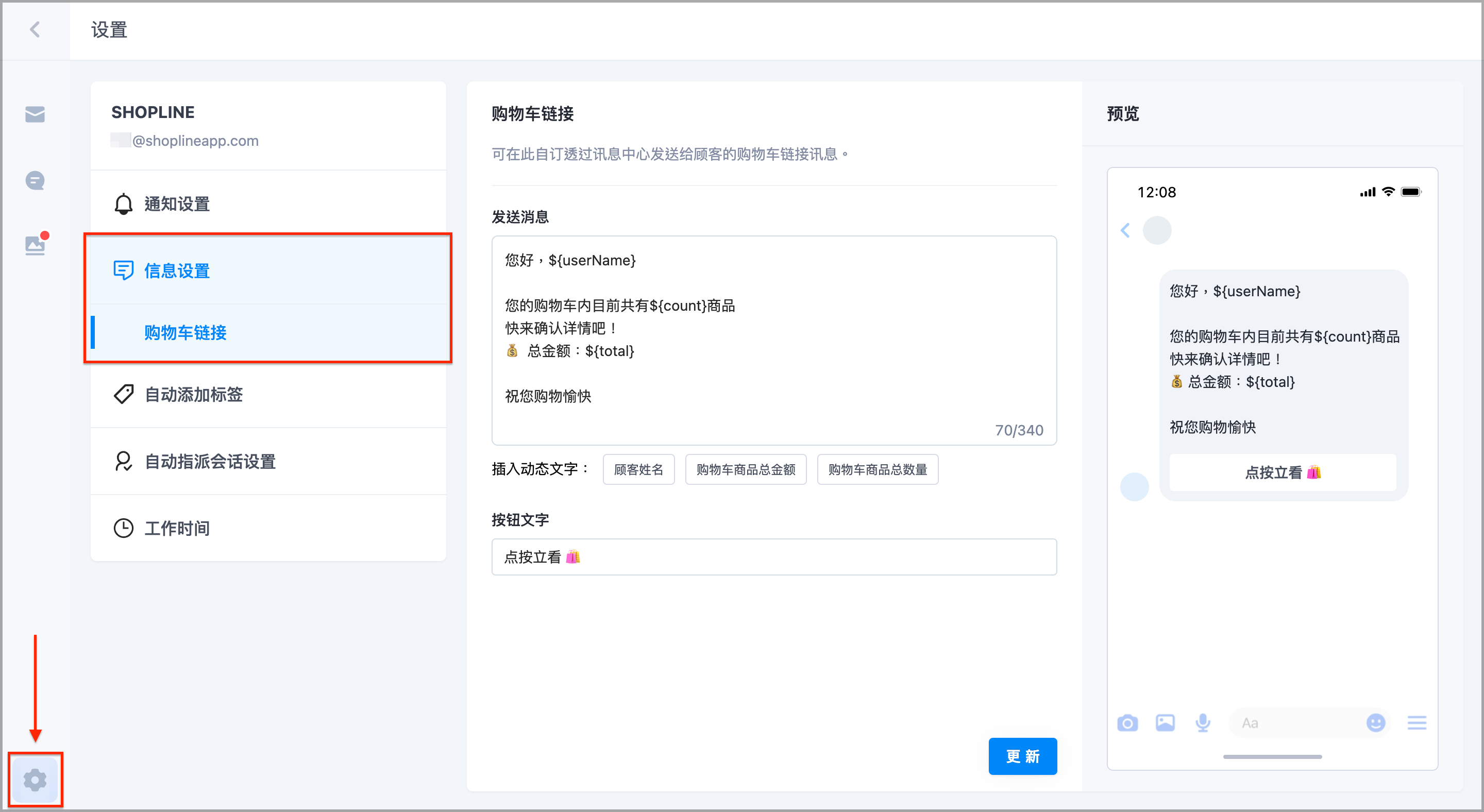Click the 按钮文字 input field
1484x812 pixels.
[x=773, y=557]
